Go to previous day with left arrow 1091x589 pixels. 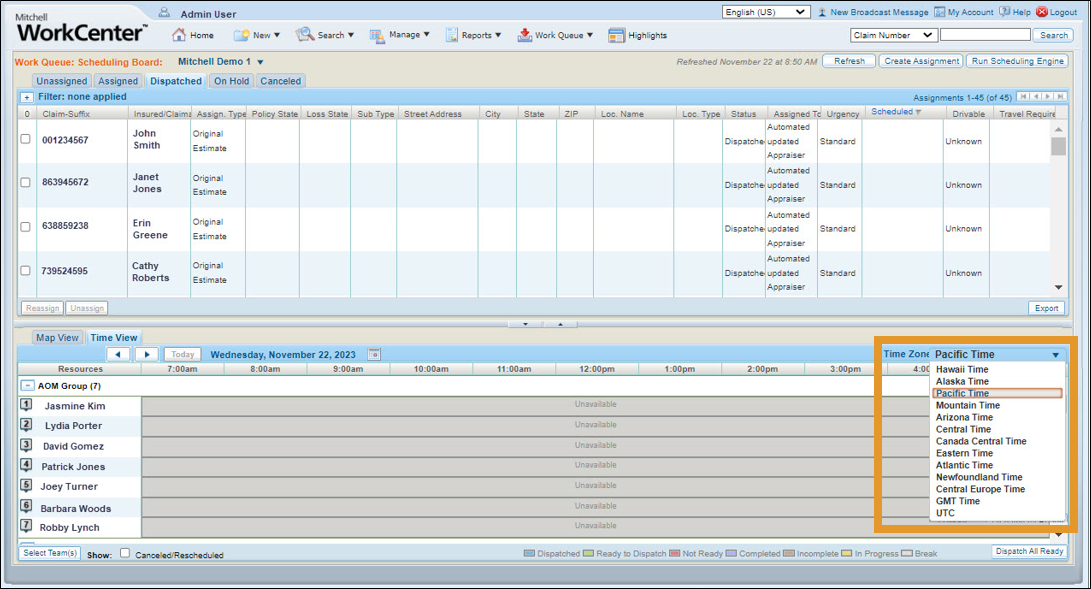pyautogui.click(x=119, y=354)
